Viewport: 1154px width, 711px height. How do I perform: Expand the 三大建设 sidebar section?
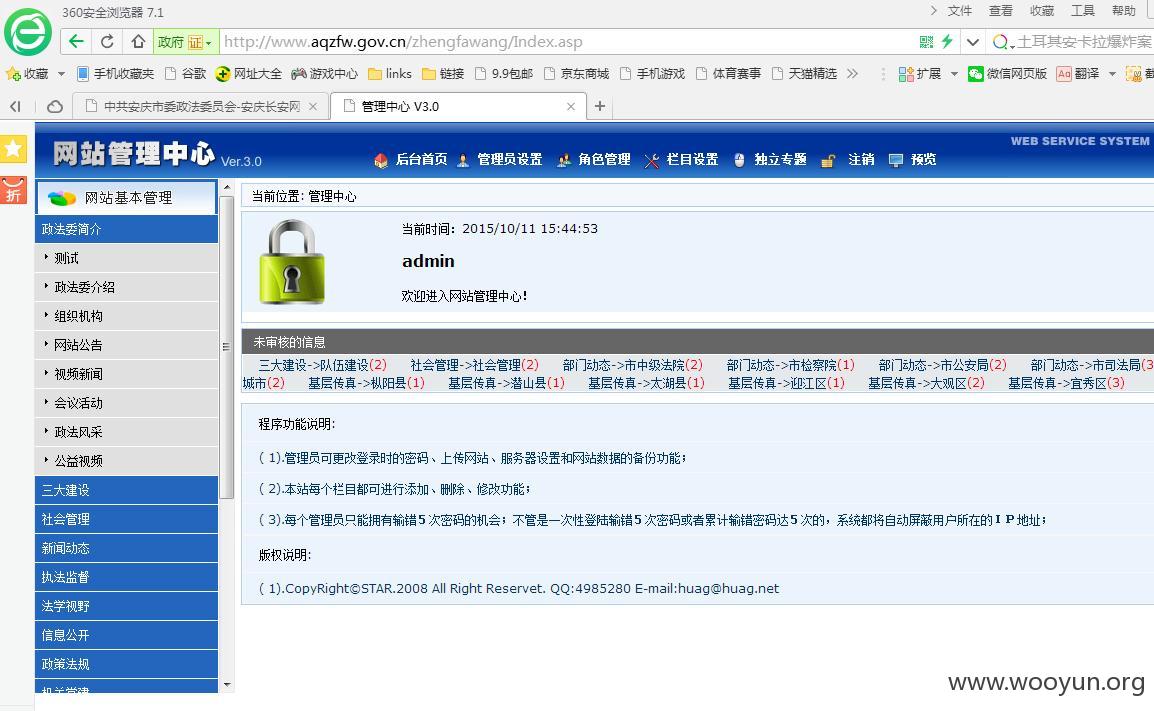126,490
